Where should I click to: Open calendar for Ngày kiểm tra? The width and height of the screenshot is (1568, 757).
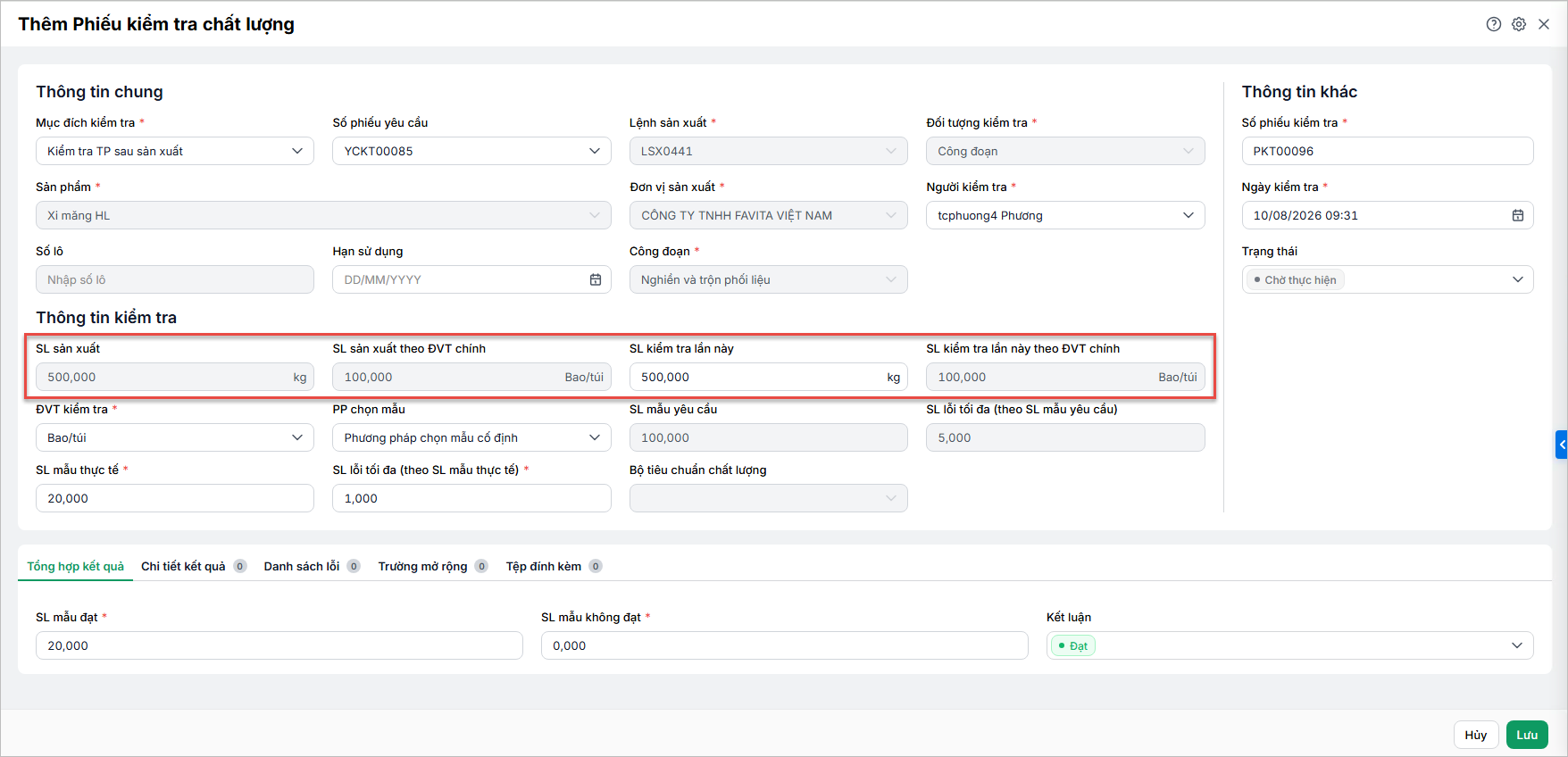point(1518,215)
